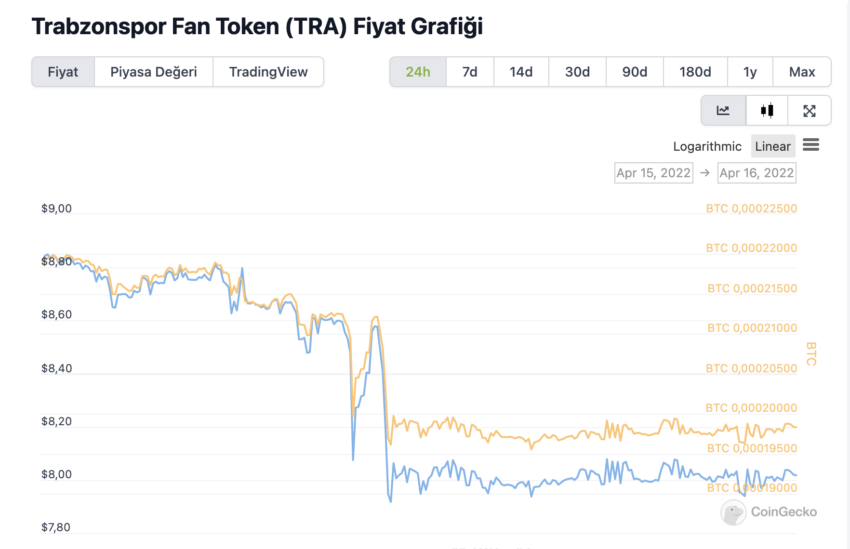The image size is (850, 549).
Task: Show the 180d price range
Action: [696, 72]
